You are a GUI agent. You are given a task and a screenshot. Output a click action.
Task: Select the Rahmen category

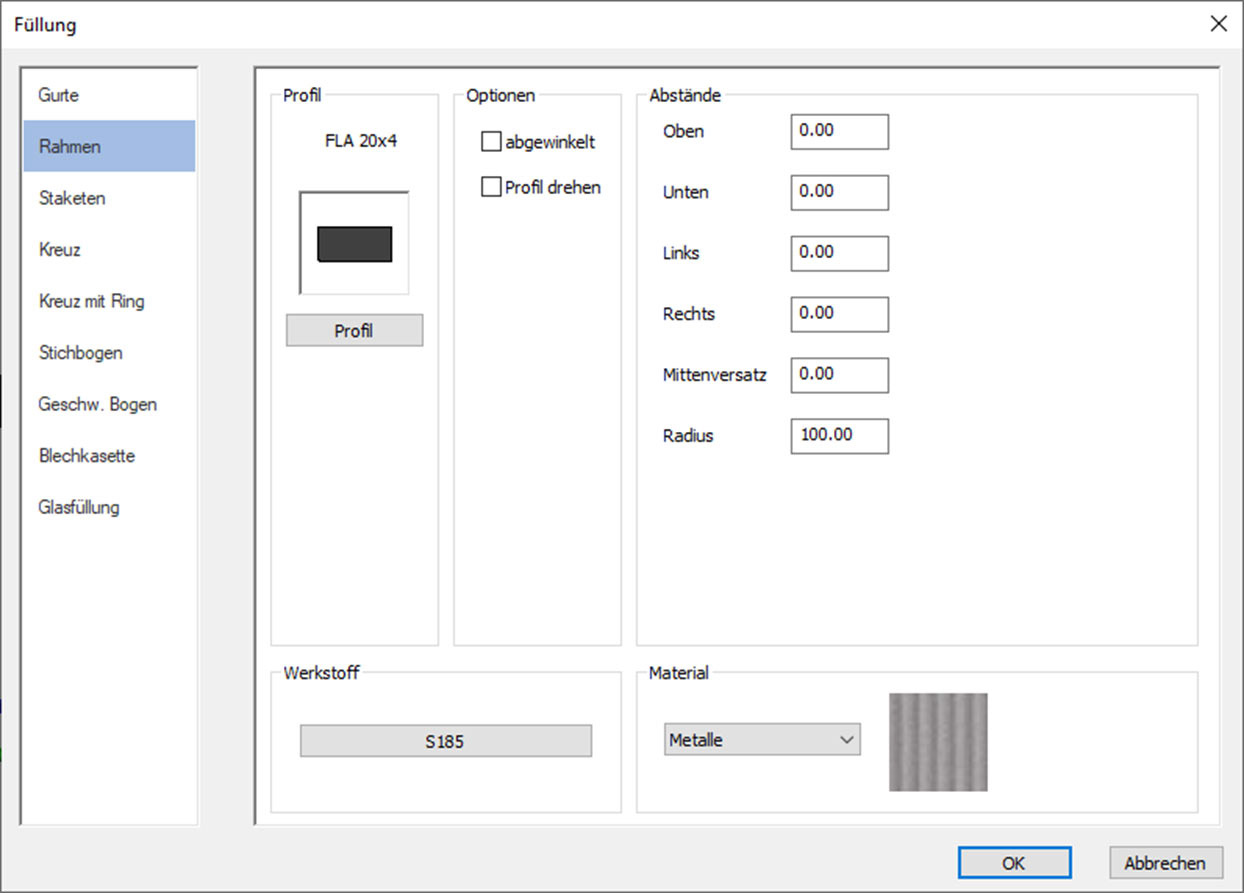click(x=109, y=146)
